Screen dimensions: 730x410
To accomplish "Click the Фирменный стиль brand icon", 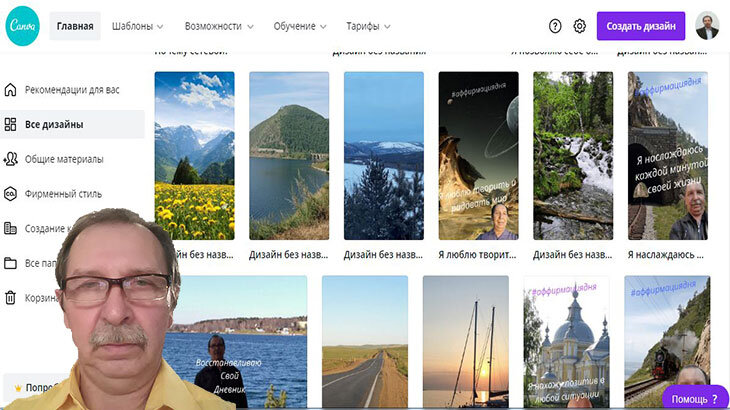I will pyautogui.click(x=10, y=194).
